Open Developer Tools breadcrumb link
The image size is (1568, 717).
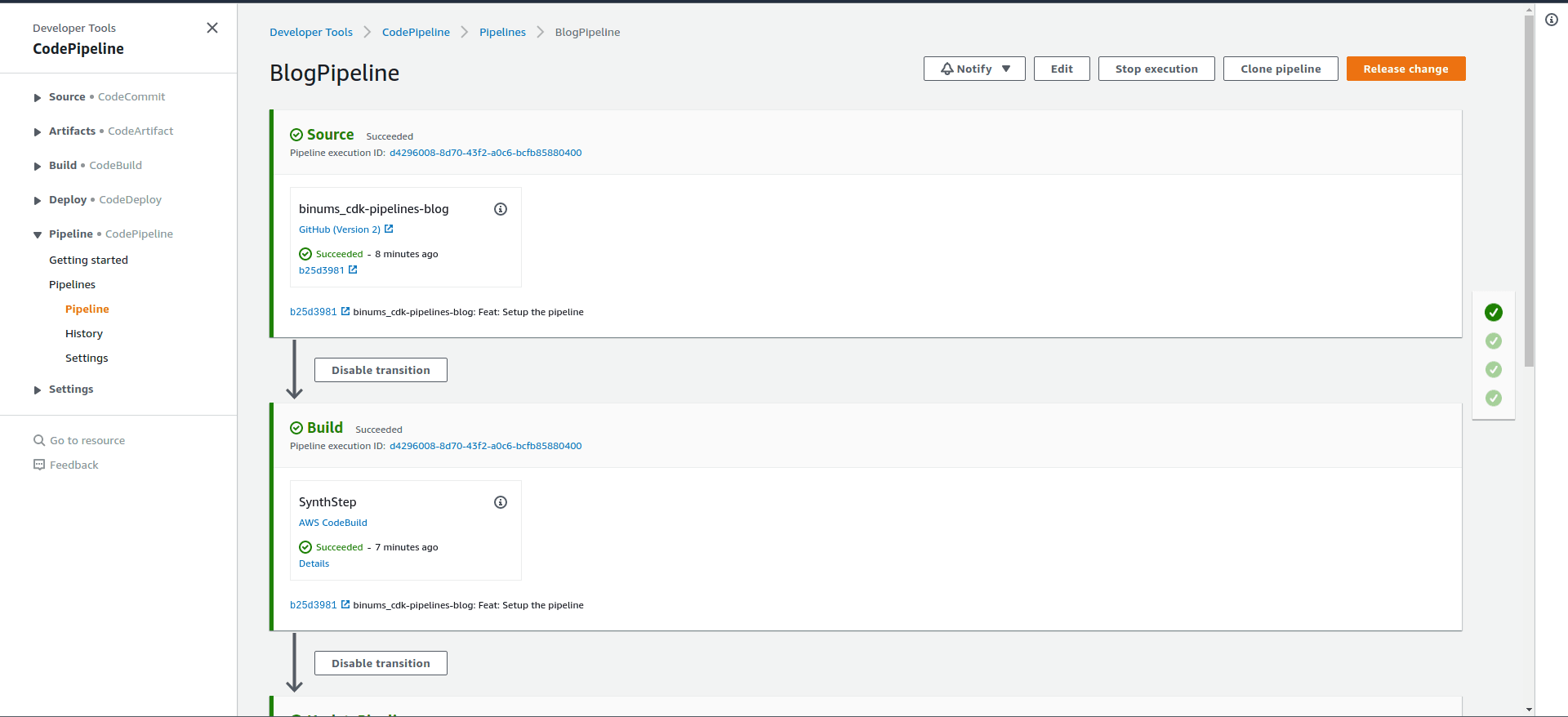point(311,32)
